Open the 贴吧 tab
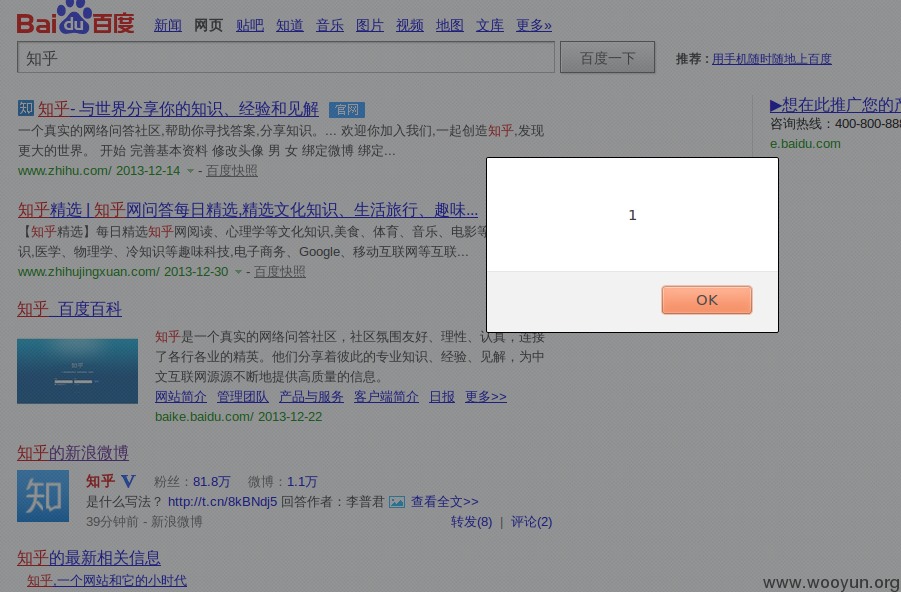The height and width of the screenshot is (592, 901). coord(250,25)
